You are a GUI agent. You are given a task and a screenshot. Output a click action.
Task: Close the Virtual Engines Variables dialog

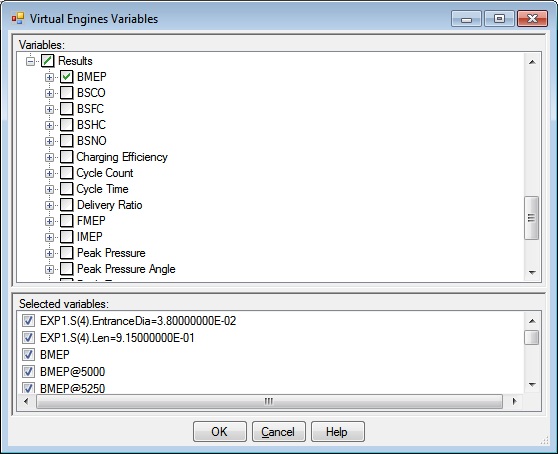pos(532,19)
